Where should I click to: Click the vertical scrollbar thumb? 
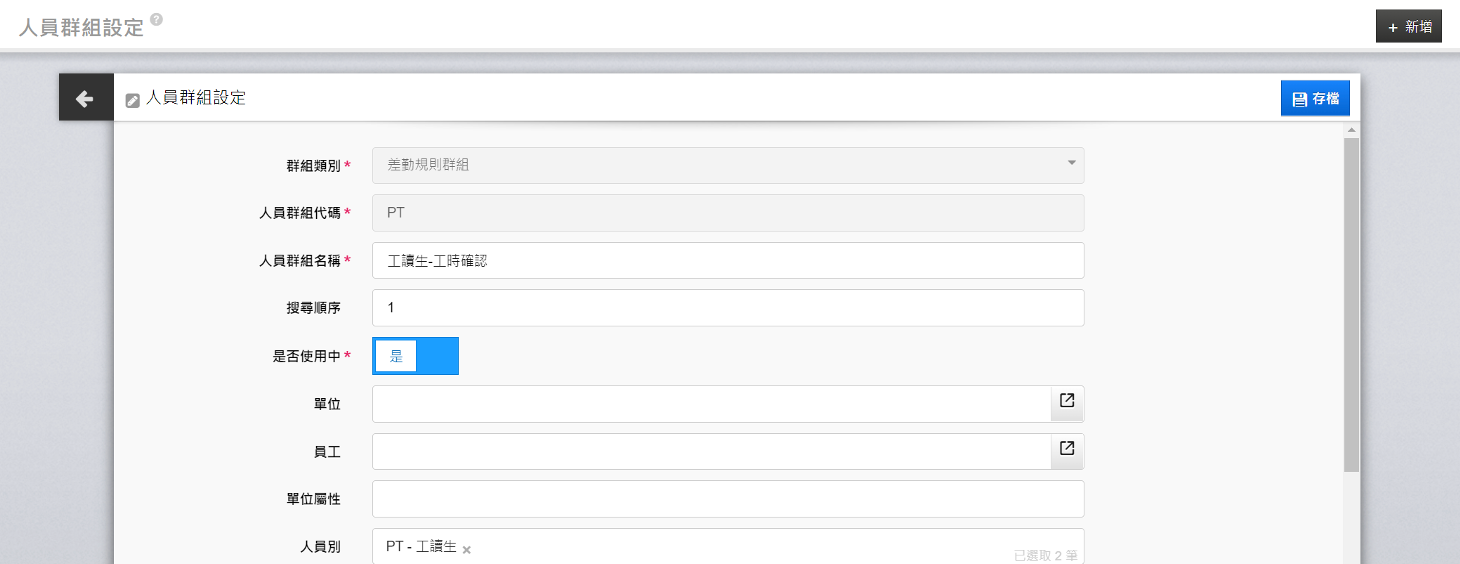click(x=1351, y=305)
